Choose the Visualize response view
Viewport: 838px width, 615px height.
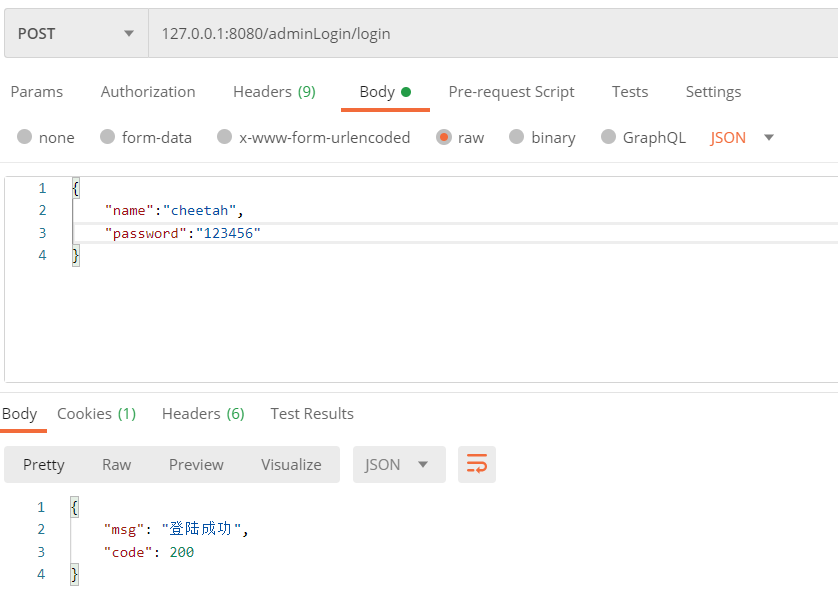click(291, 464)
